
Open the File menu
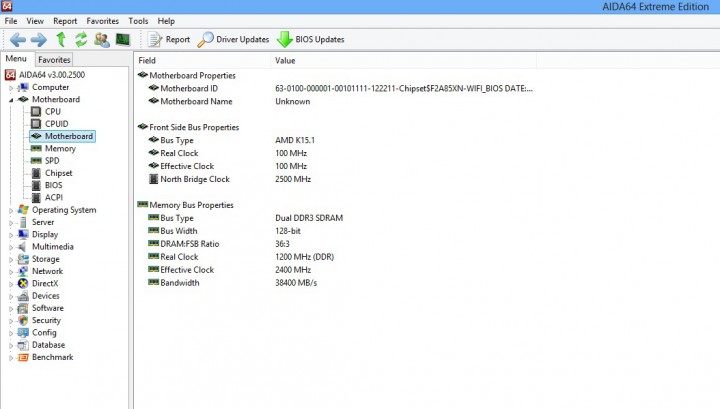click(11, 21)
